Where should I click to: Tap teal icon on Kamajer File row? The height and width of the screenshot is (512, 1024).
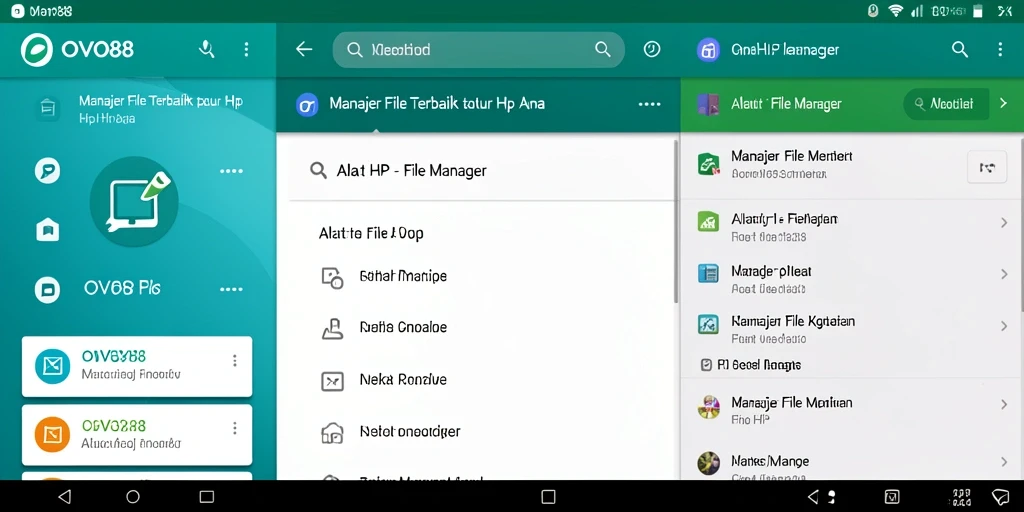(x=709, y=324)
